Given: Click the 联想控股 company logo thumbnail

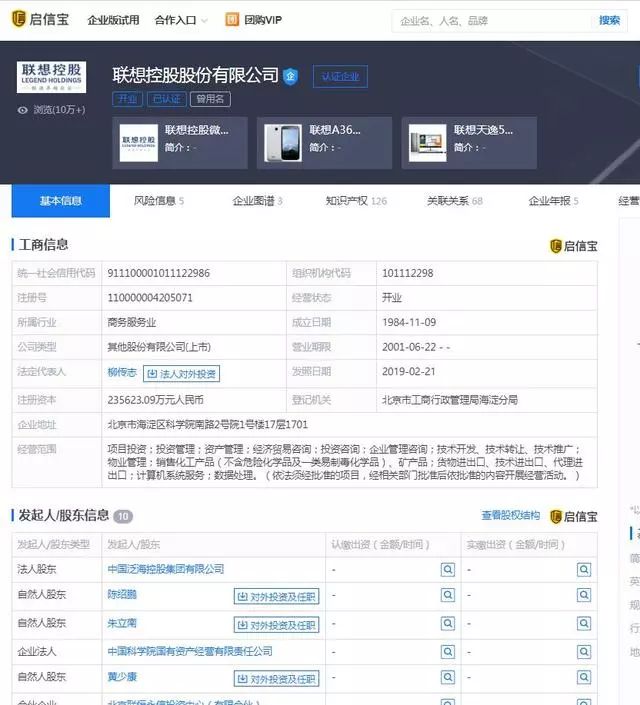Looking at the screenshot, I should [x=51, y=77].
